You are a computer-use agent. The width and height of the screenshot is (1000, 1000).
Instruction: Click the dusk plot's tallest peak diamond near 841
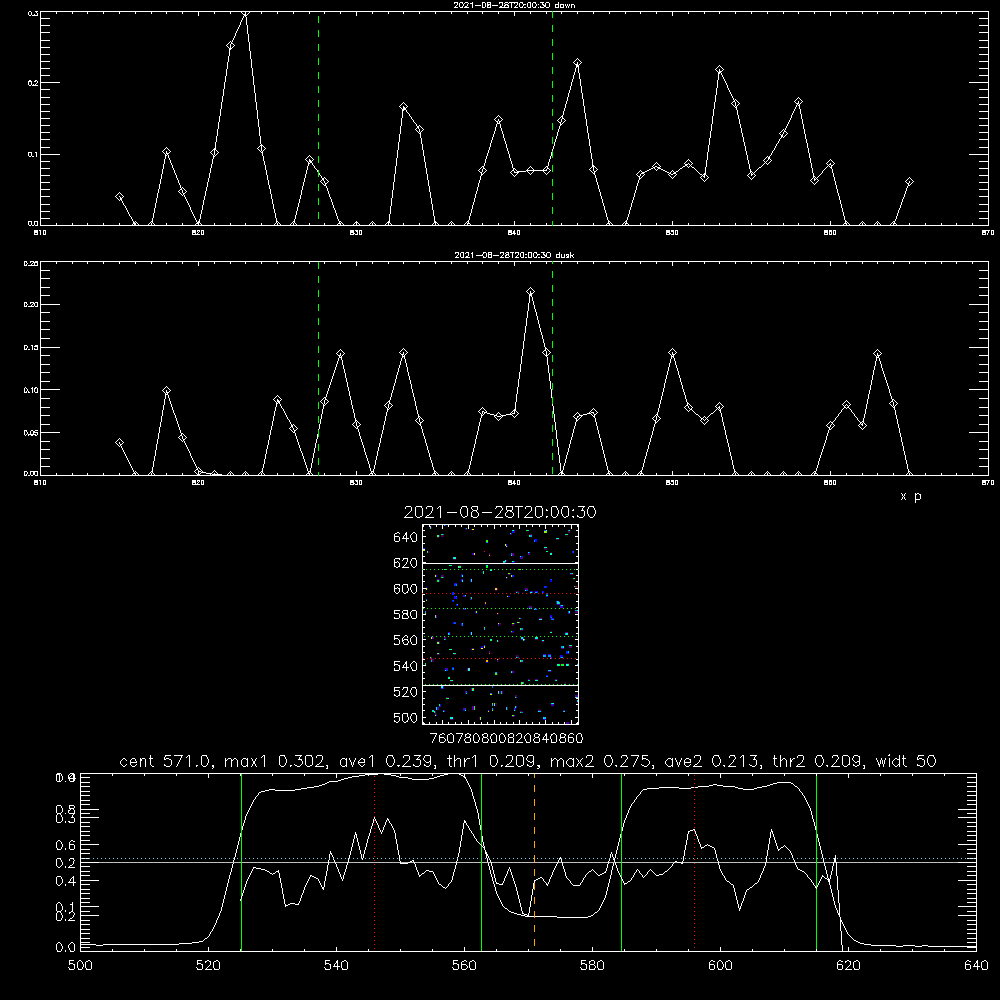(x=530, y=291)
